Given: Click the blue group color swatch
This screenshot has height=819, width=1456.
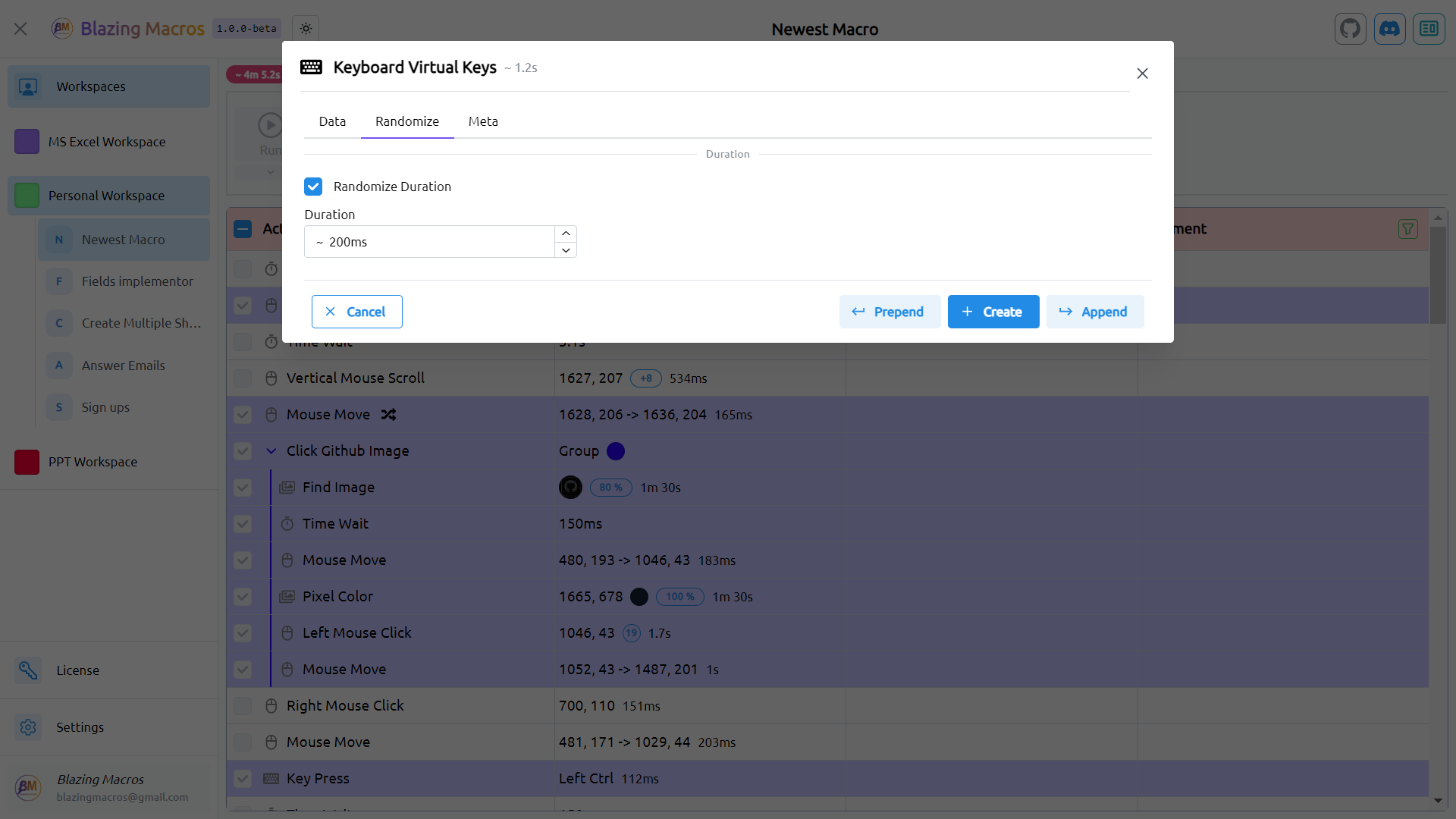Looking at the screenshot, I should (x=616, y=451).
